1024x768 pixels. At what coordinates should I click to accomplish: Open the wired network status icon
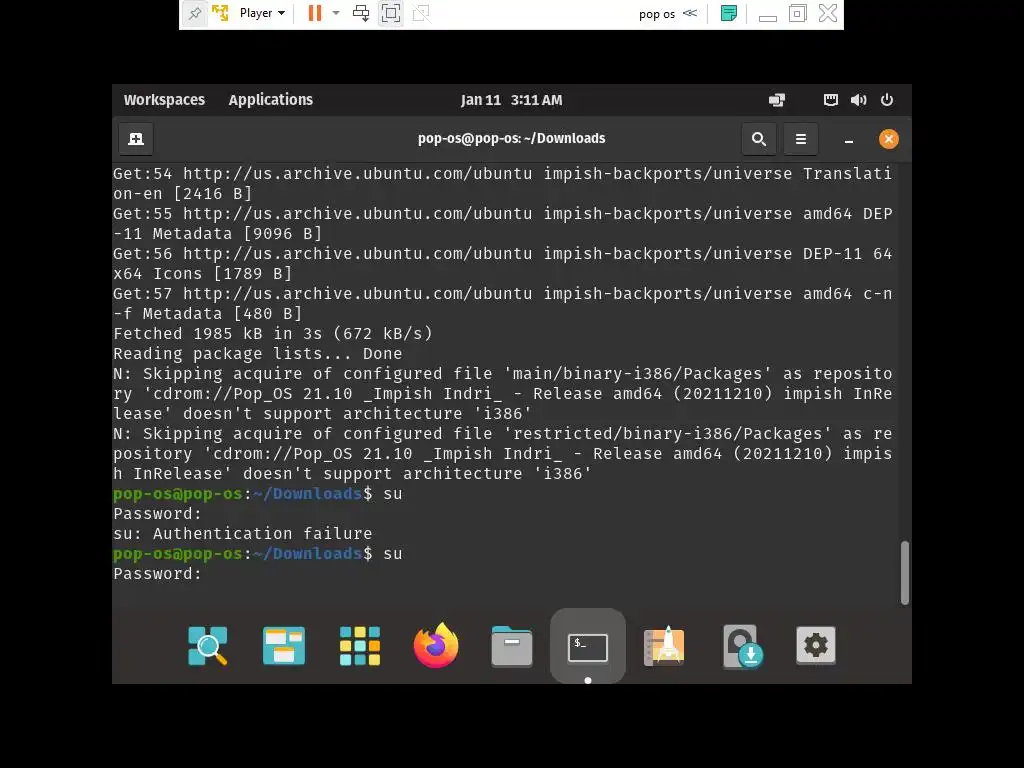pos(831,100)
